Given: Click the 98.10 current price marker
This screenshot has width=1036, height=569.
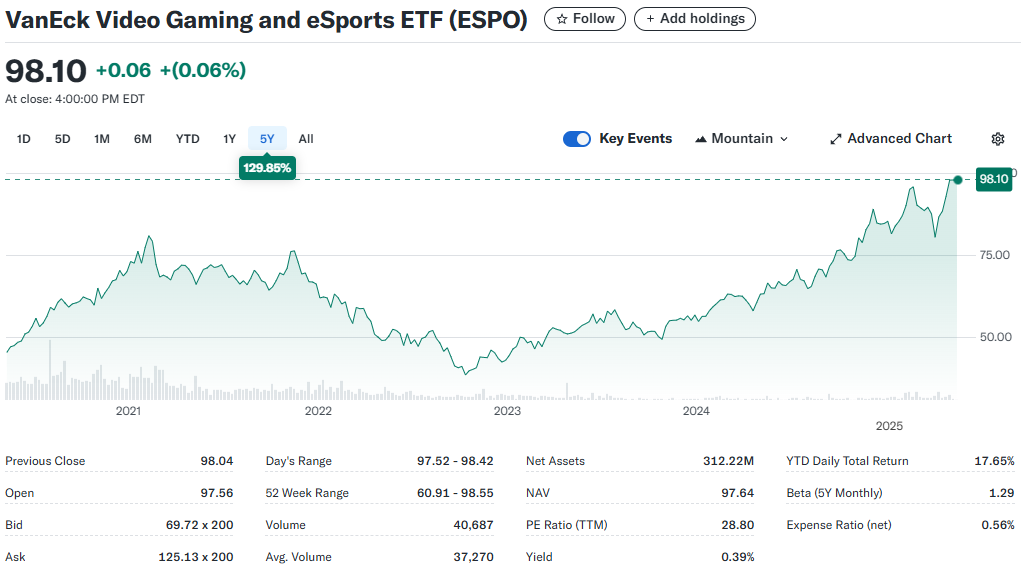Looking at the screenshot, I should point(994,179).
